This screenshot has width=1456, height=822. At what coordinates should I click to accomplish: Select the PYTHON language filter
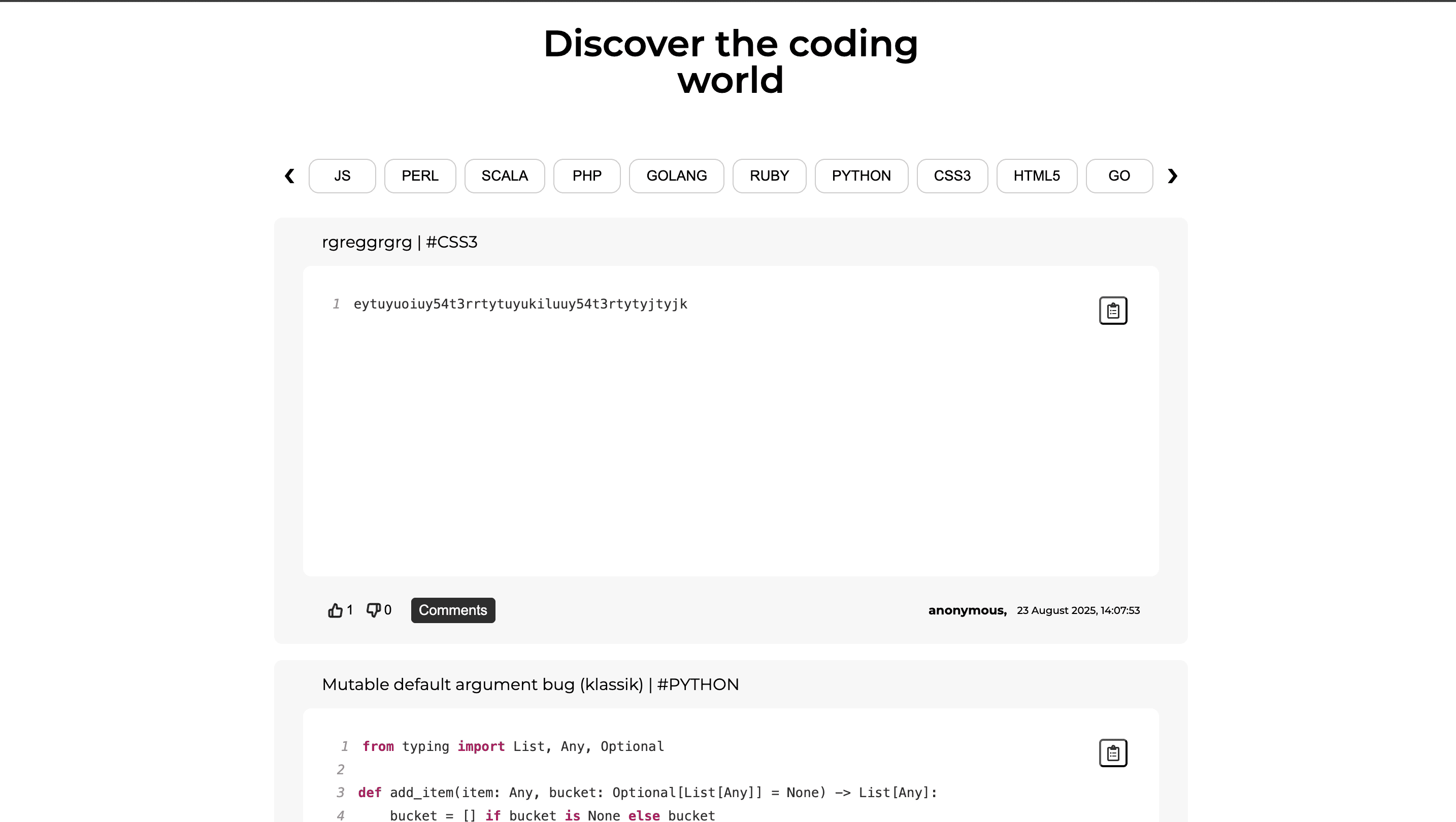point(862,176)
